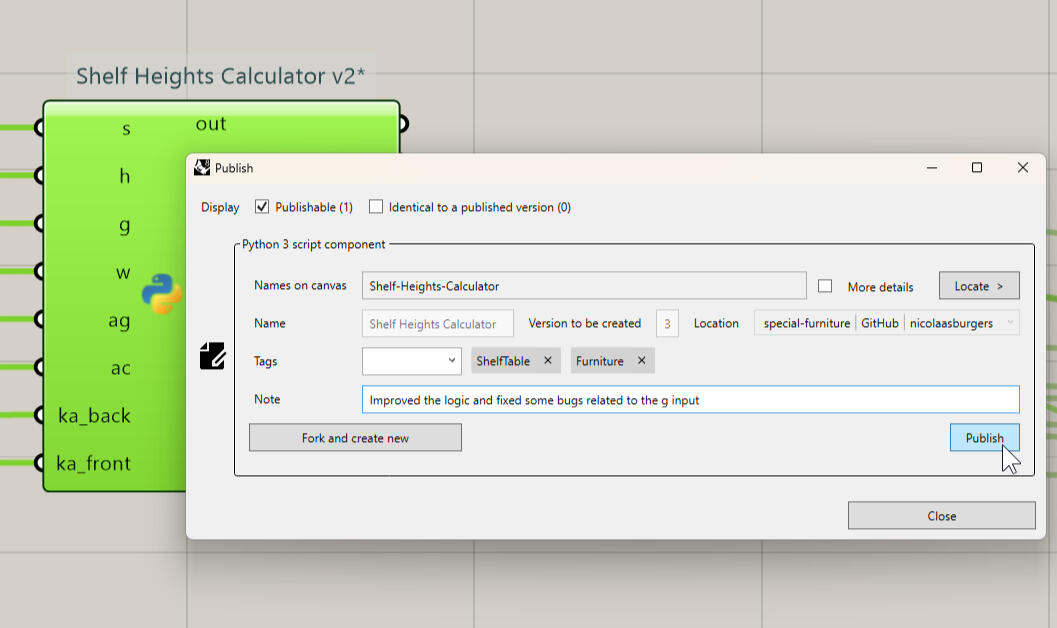Focus the Note text field
The width and height of the screenshot is (1057, 628).
click(x=690, y=400)
